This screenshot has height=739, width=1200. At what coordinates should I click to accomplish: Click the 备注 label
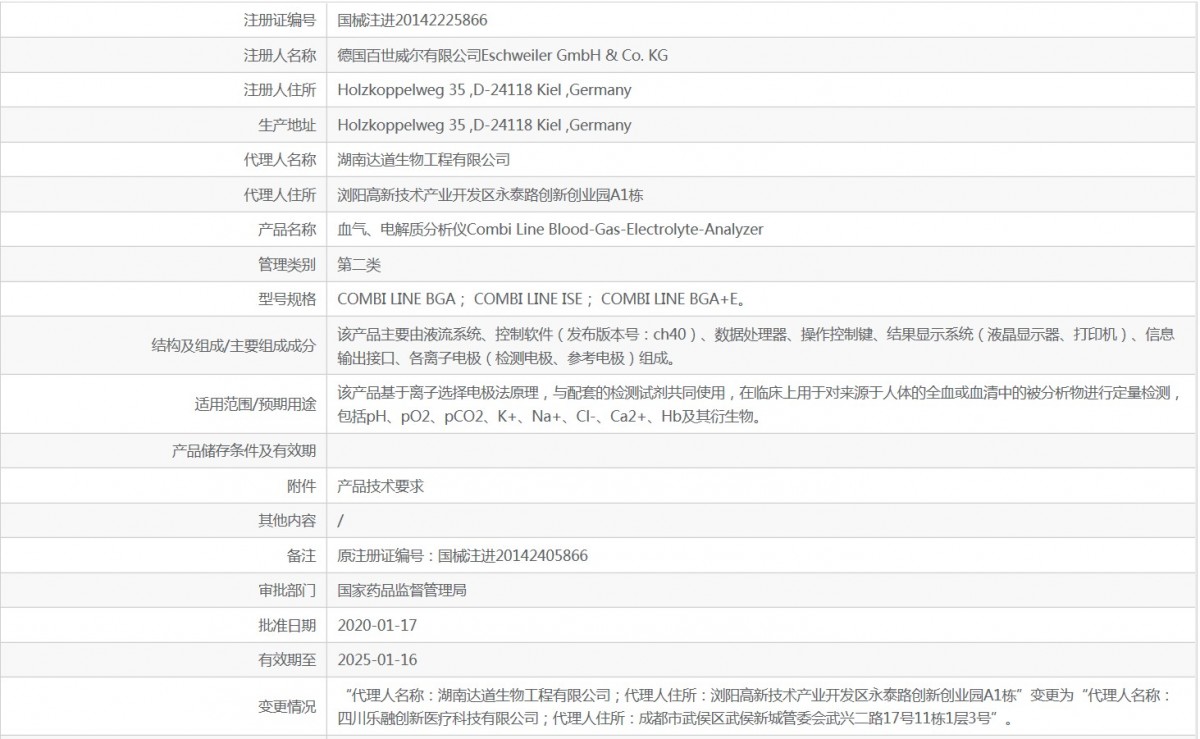coord(301,556)
